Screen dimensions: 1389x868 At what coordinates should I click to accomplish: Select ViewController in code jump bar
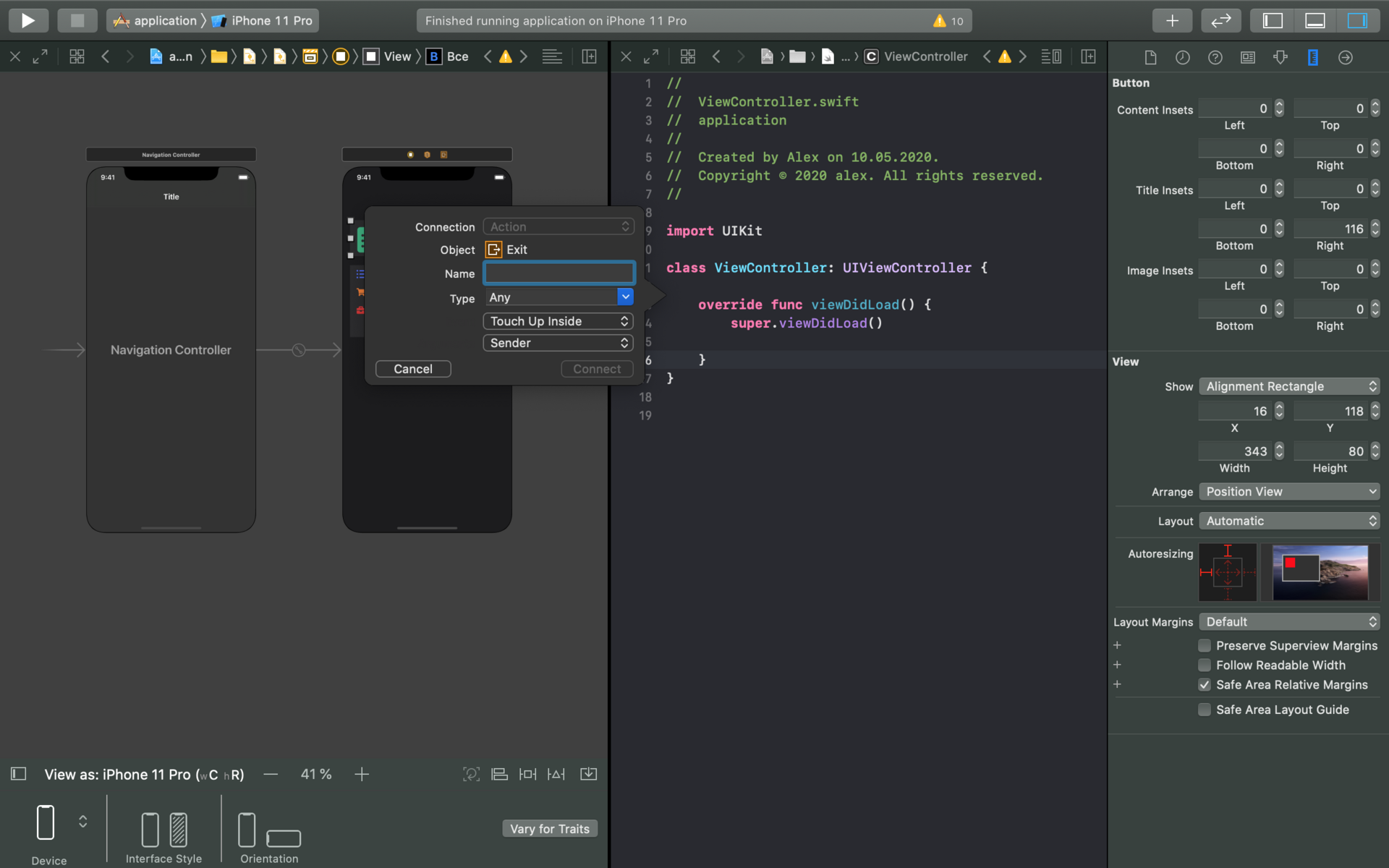(x=916, y=56)
